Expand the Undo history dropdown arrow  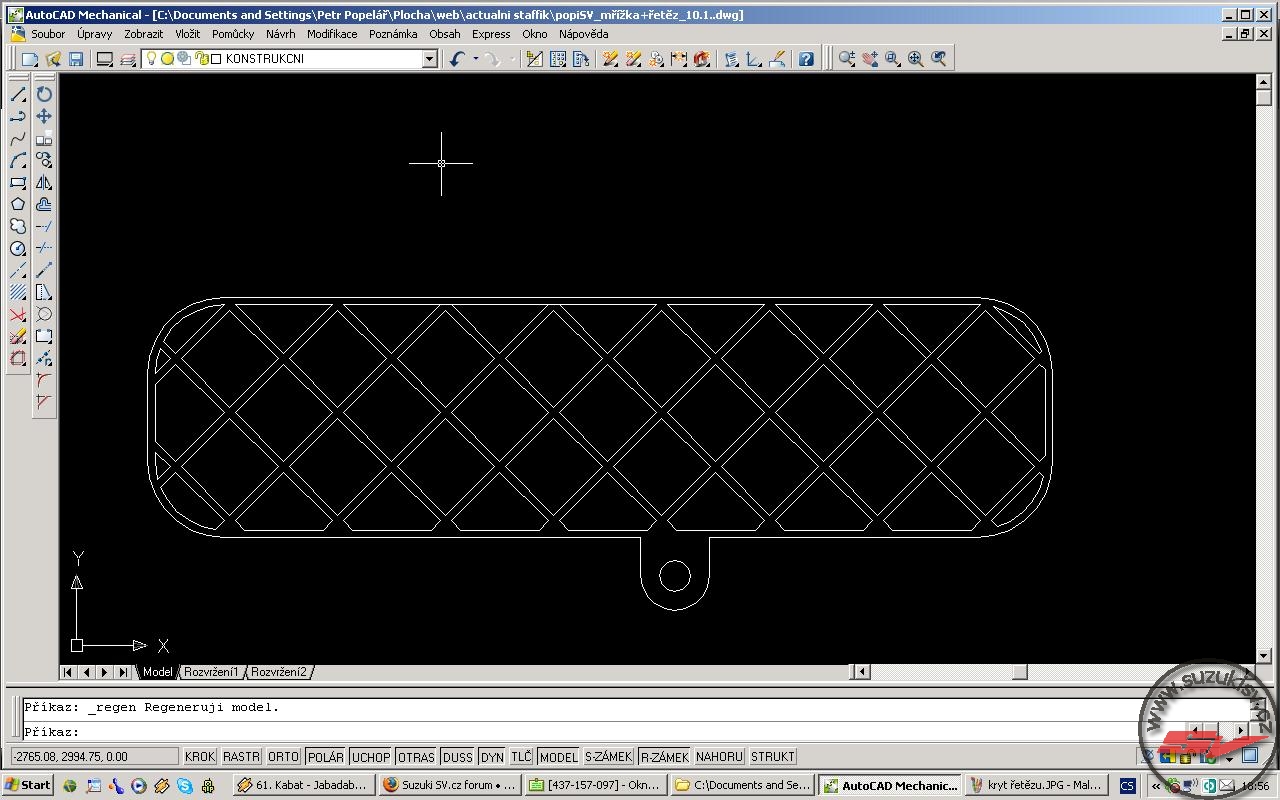pyautogui.click(x=475, y=59)
